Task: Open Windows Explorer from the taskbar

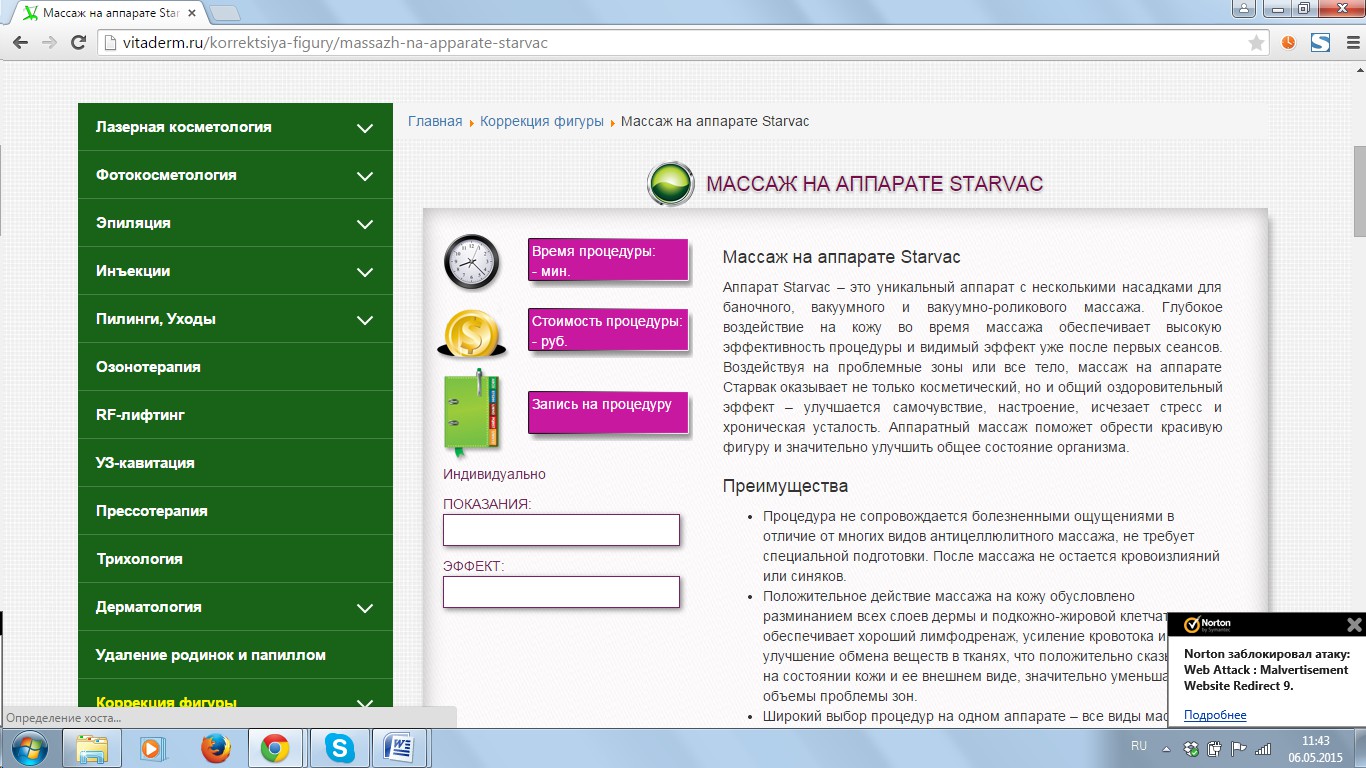Action: [92, 748]
